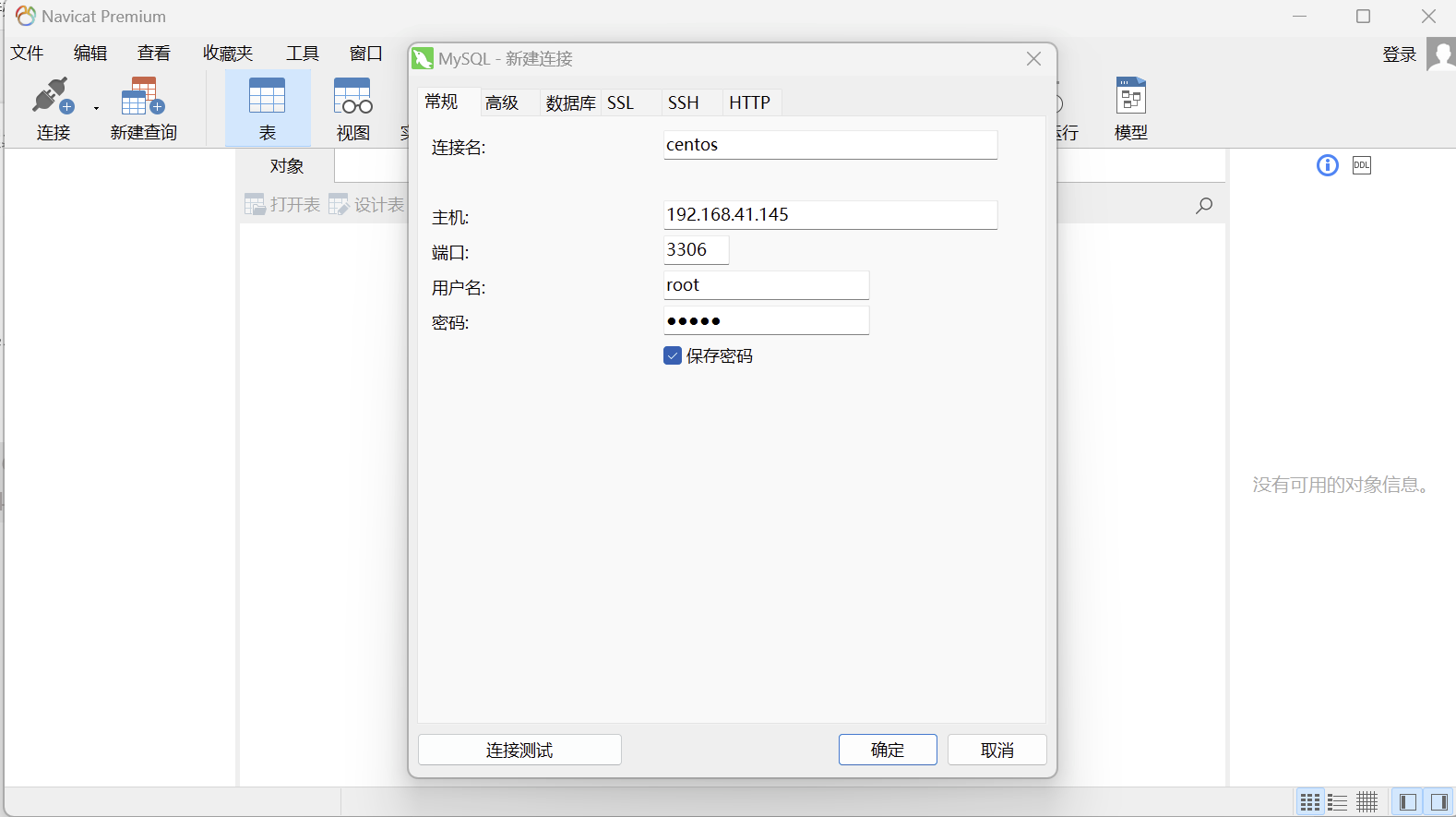Click the MySQL dialog title icon
The height and width of the screenshot is (817, 1456).
(423, 58)
